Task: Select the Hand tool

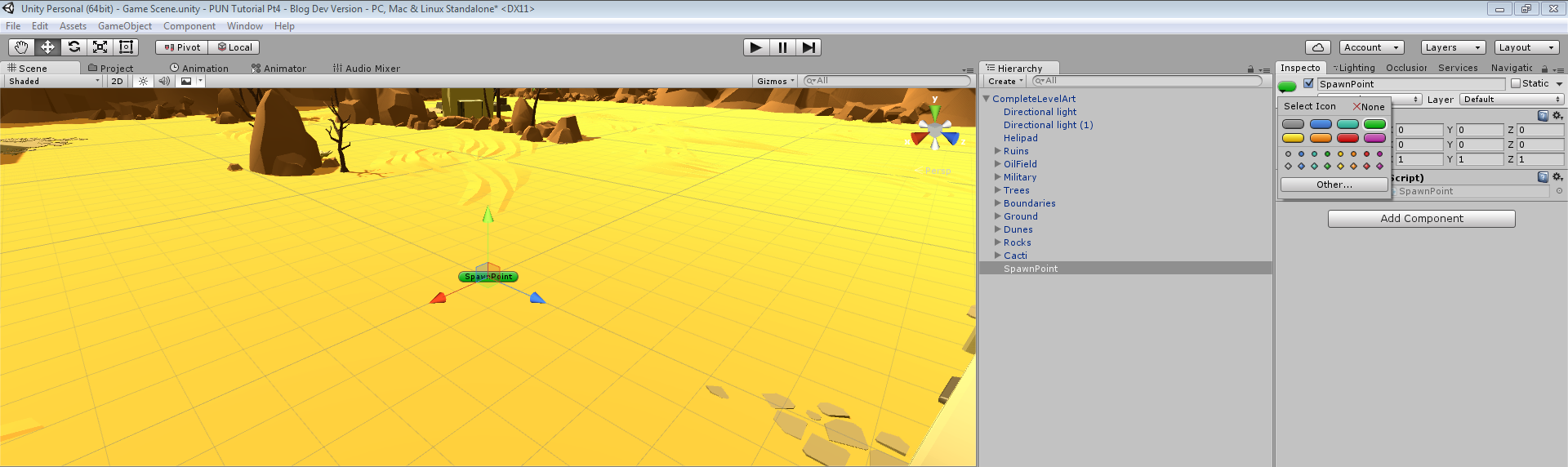Action: 21,47
